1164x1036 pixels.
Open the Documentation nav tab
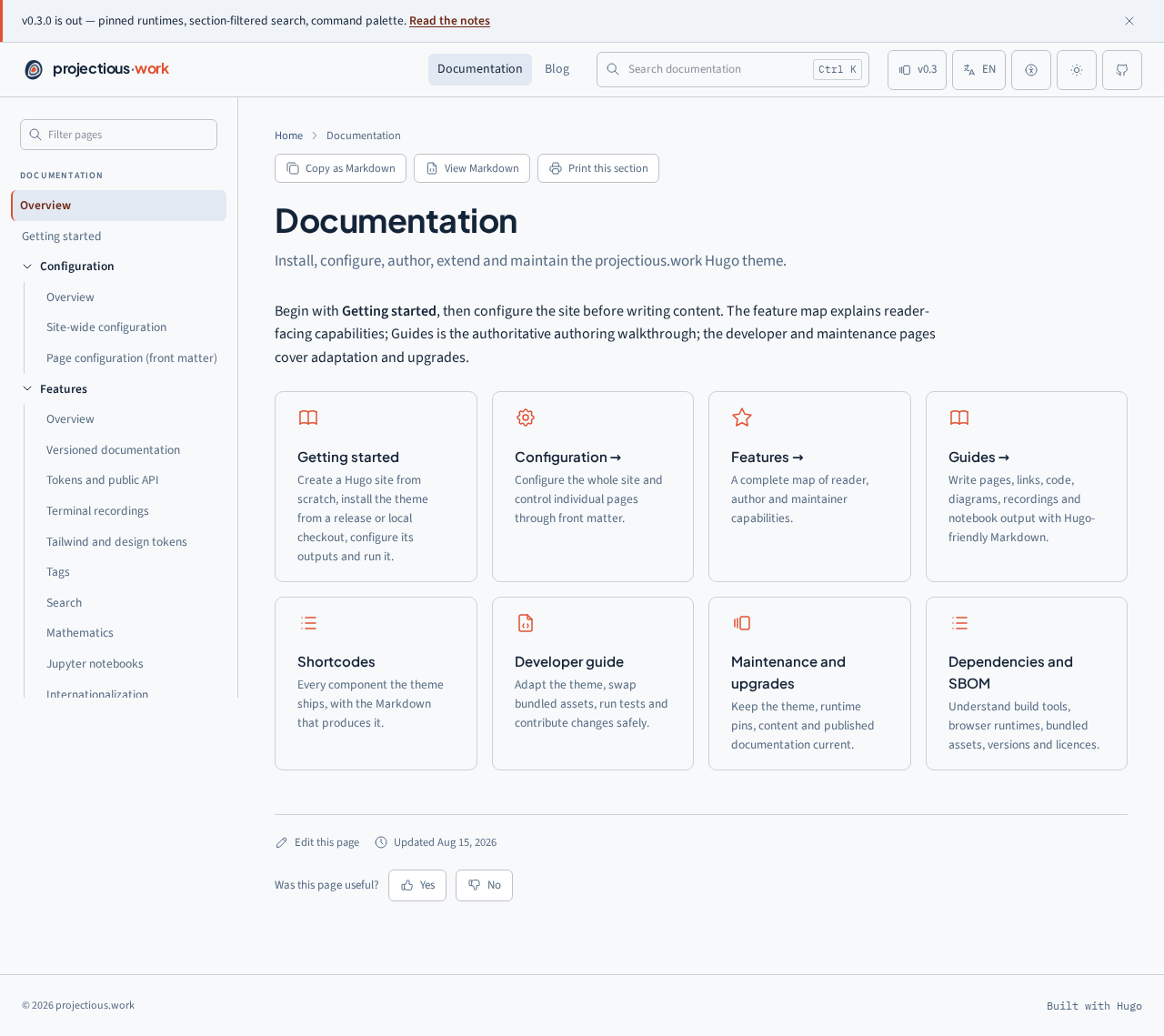coord(480,69)
